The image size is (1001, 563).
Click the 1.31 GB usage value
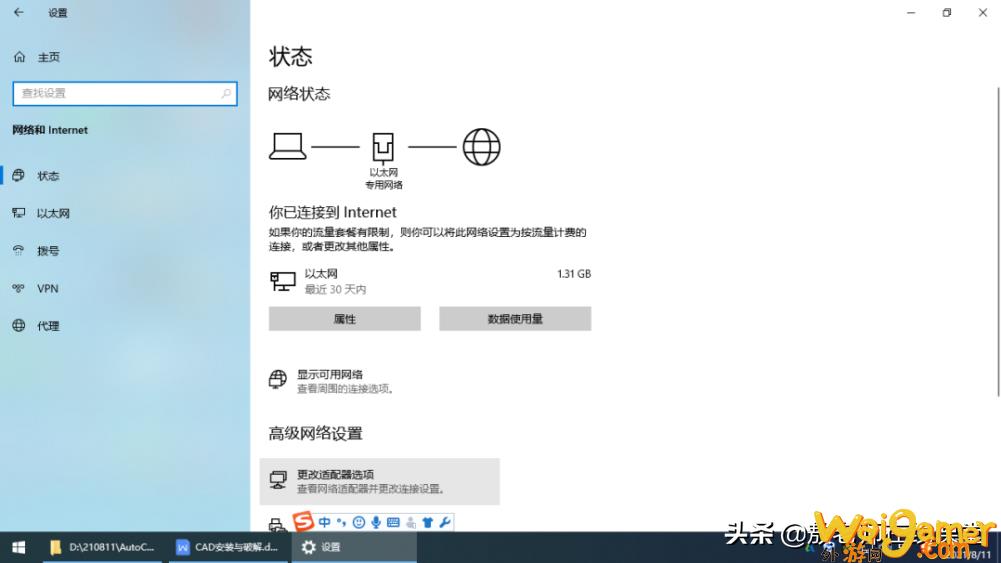point(574,274)
